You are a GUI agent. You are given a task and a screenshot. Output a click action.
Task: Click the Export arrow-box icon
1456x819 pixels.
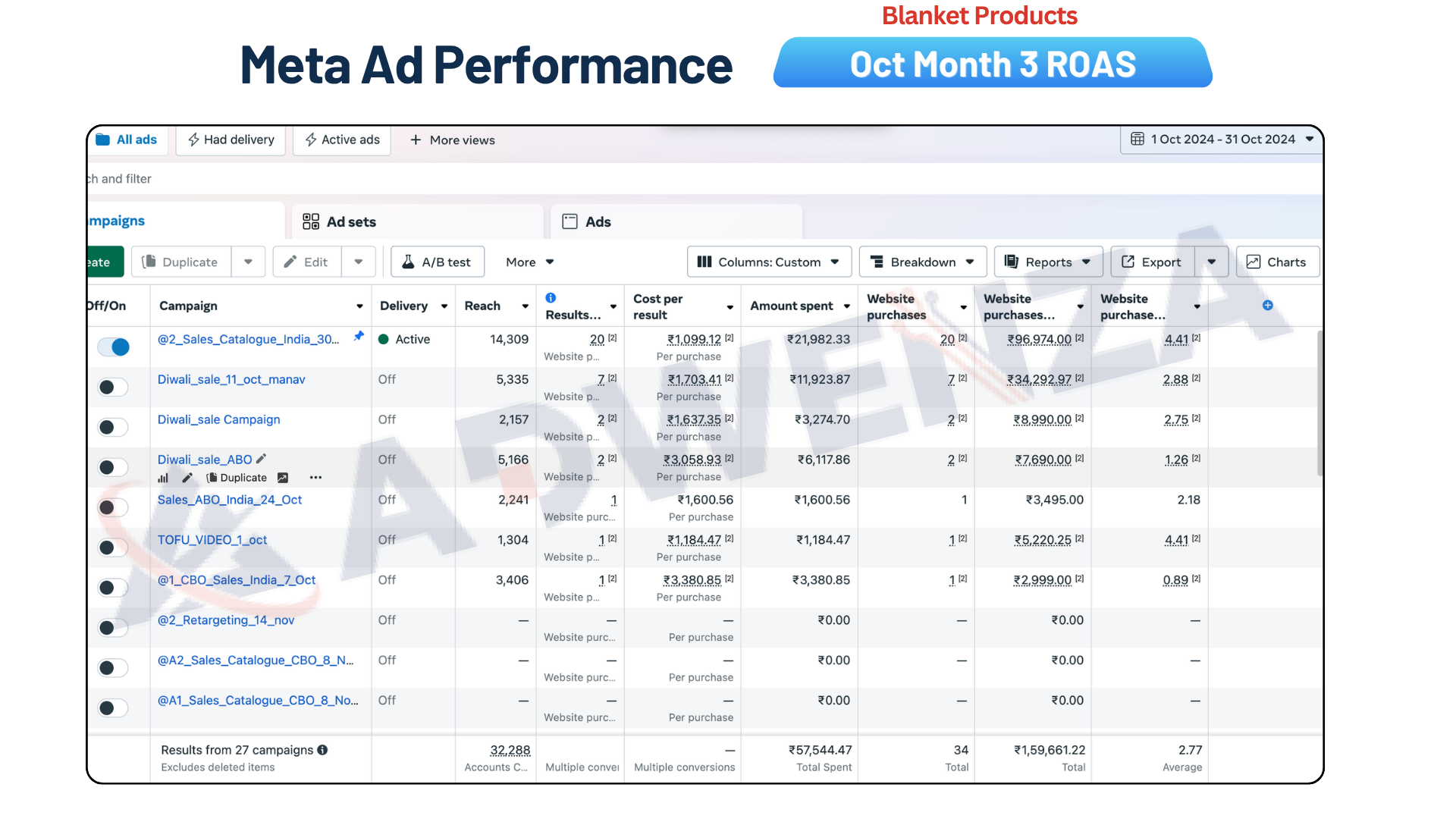(x=1128, y=262)
